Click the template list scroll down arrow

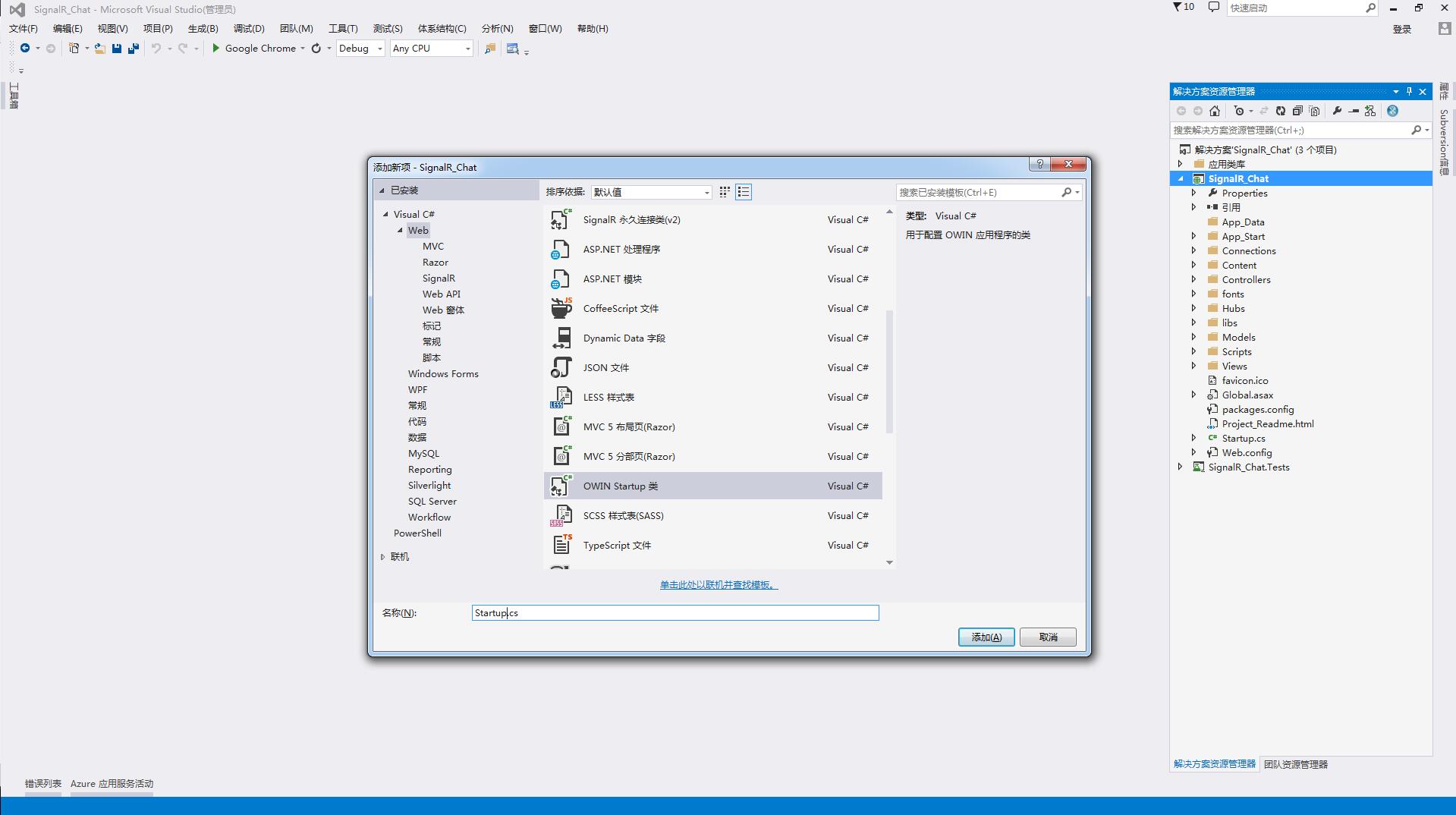(889, 562)
